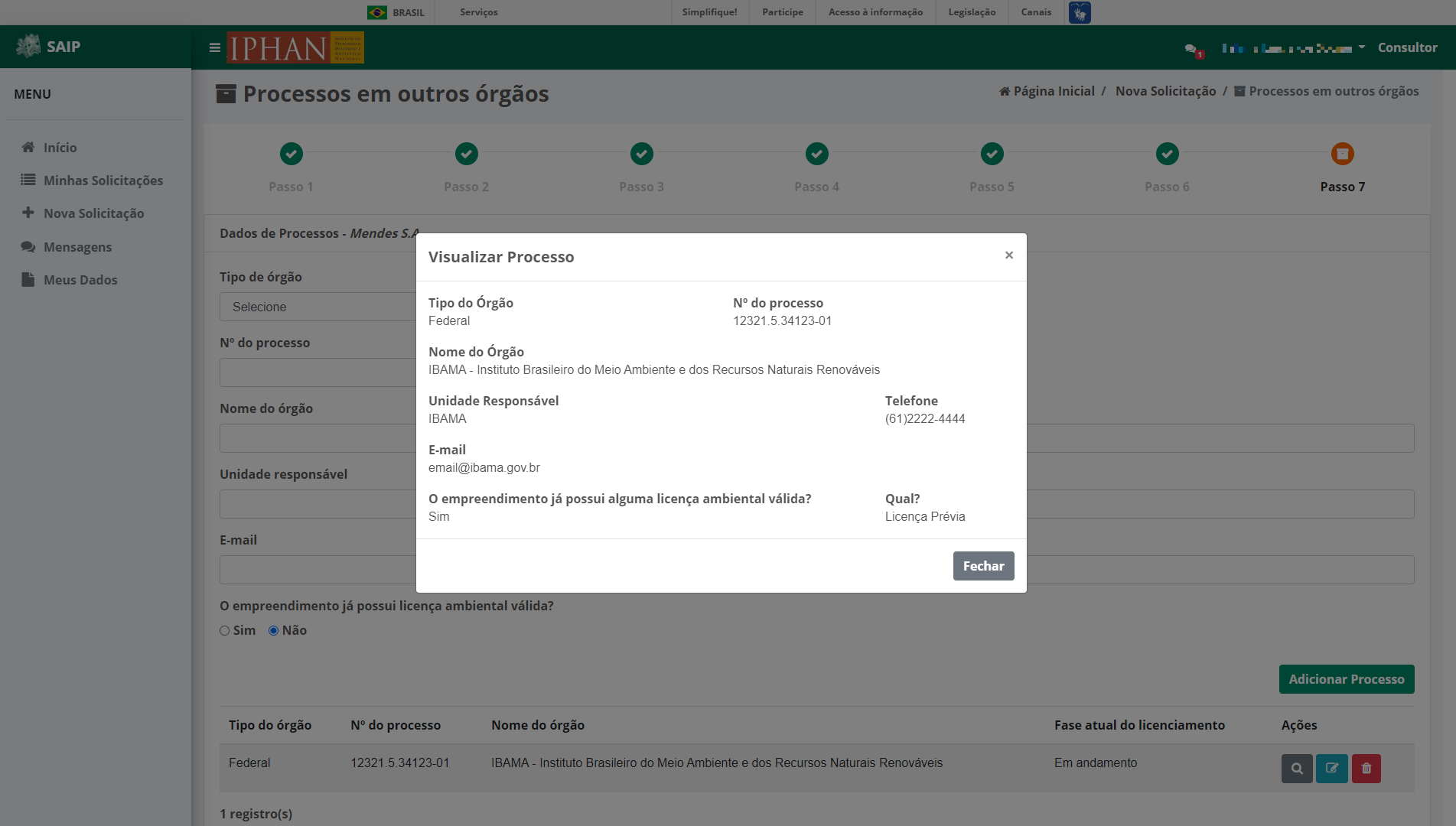Open the Legislação link
The image size is (1456, 826).
(972, 12)
